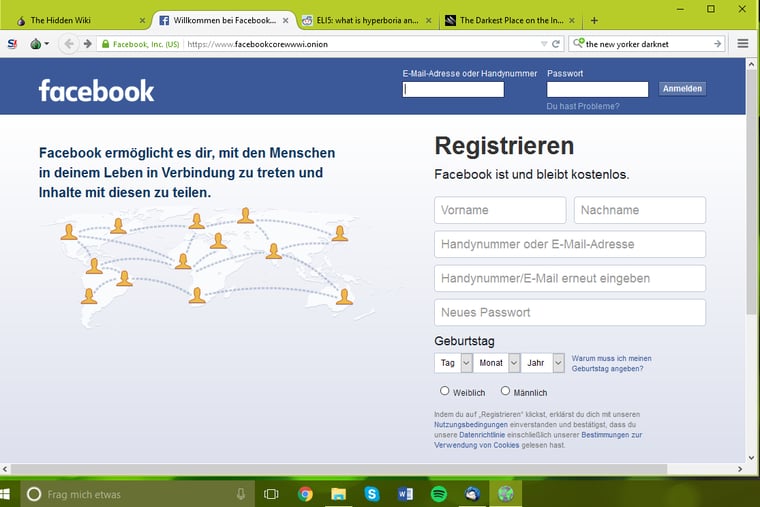Click the Anmelden login button
The width and height of the screenshot is (760, 507).
682,88
